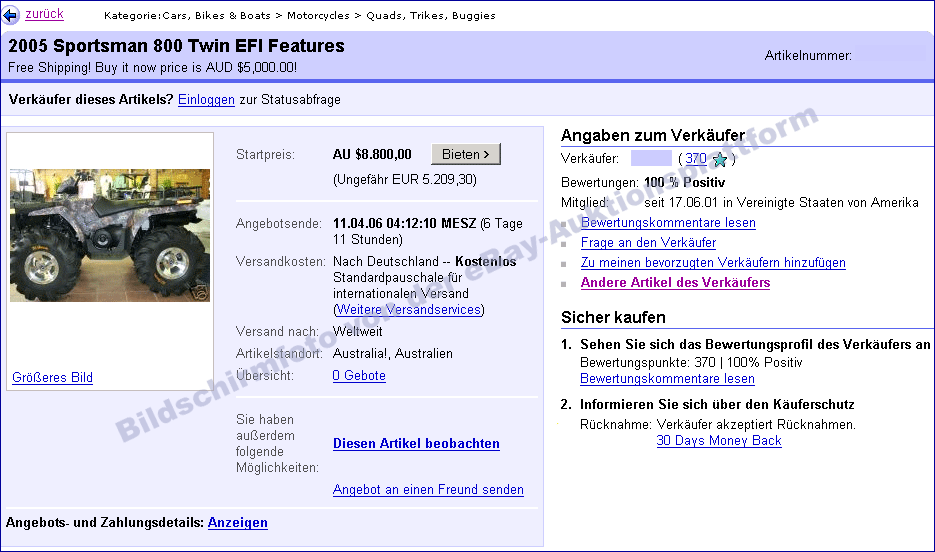
Task: Click 'Angebot an einen Freund senden'
Action: coord(428,489)
